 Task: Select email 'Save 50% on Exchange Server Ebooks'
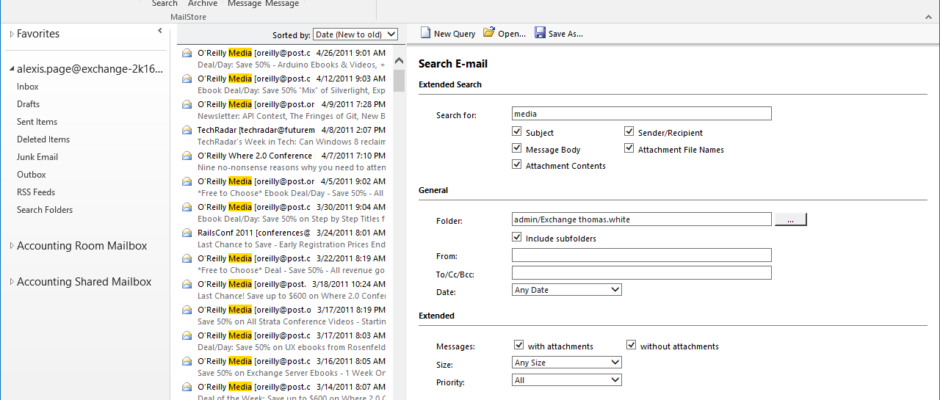pyautogui.click(x=291, y=367)
